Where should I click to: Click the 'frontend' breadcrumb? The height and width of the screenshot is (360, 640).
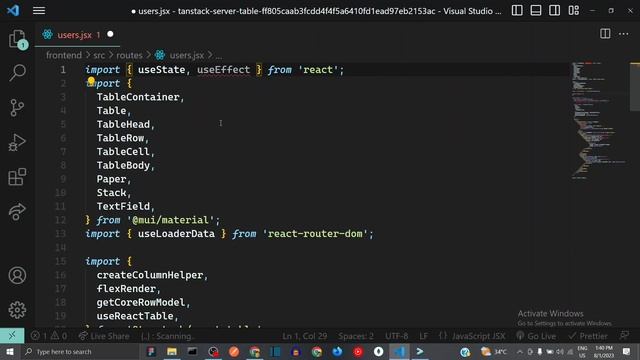[64, 55]
